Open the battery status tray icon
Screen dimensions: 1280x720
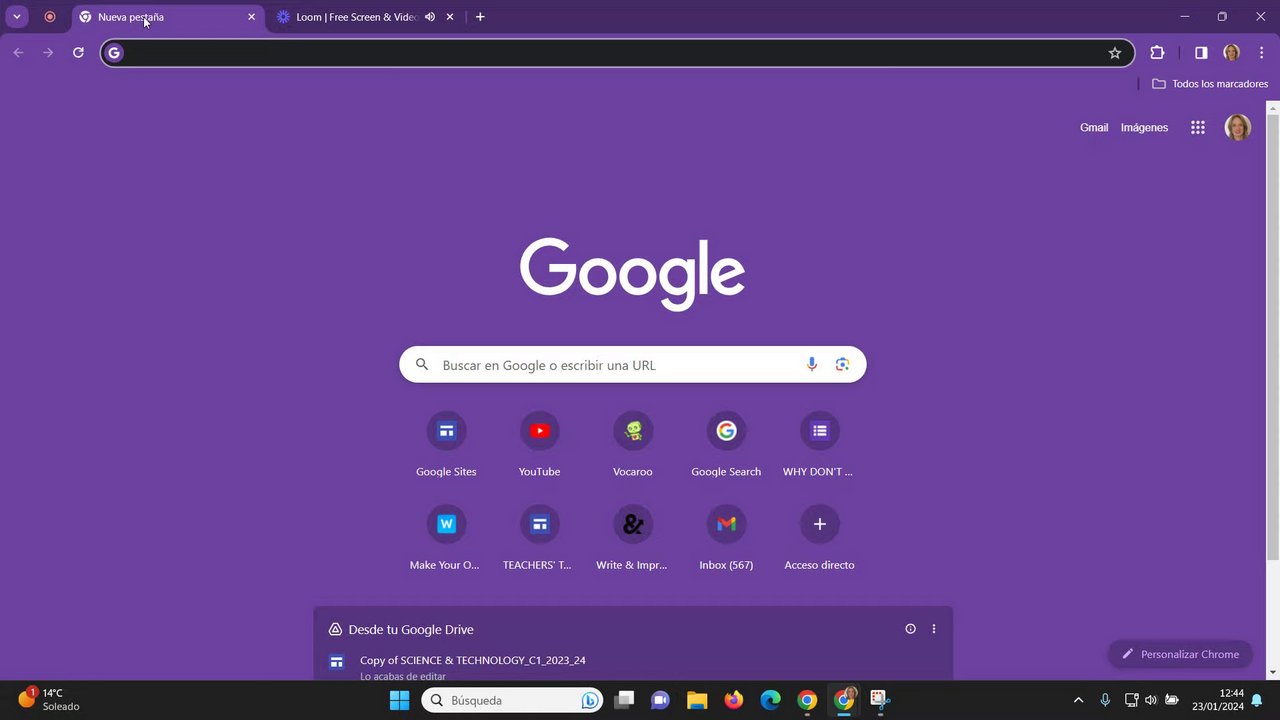(x=1172, y=700)
